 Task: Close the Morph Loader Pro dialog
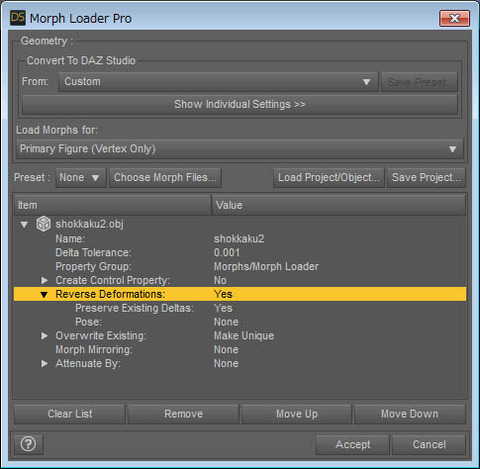[454, 18]
